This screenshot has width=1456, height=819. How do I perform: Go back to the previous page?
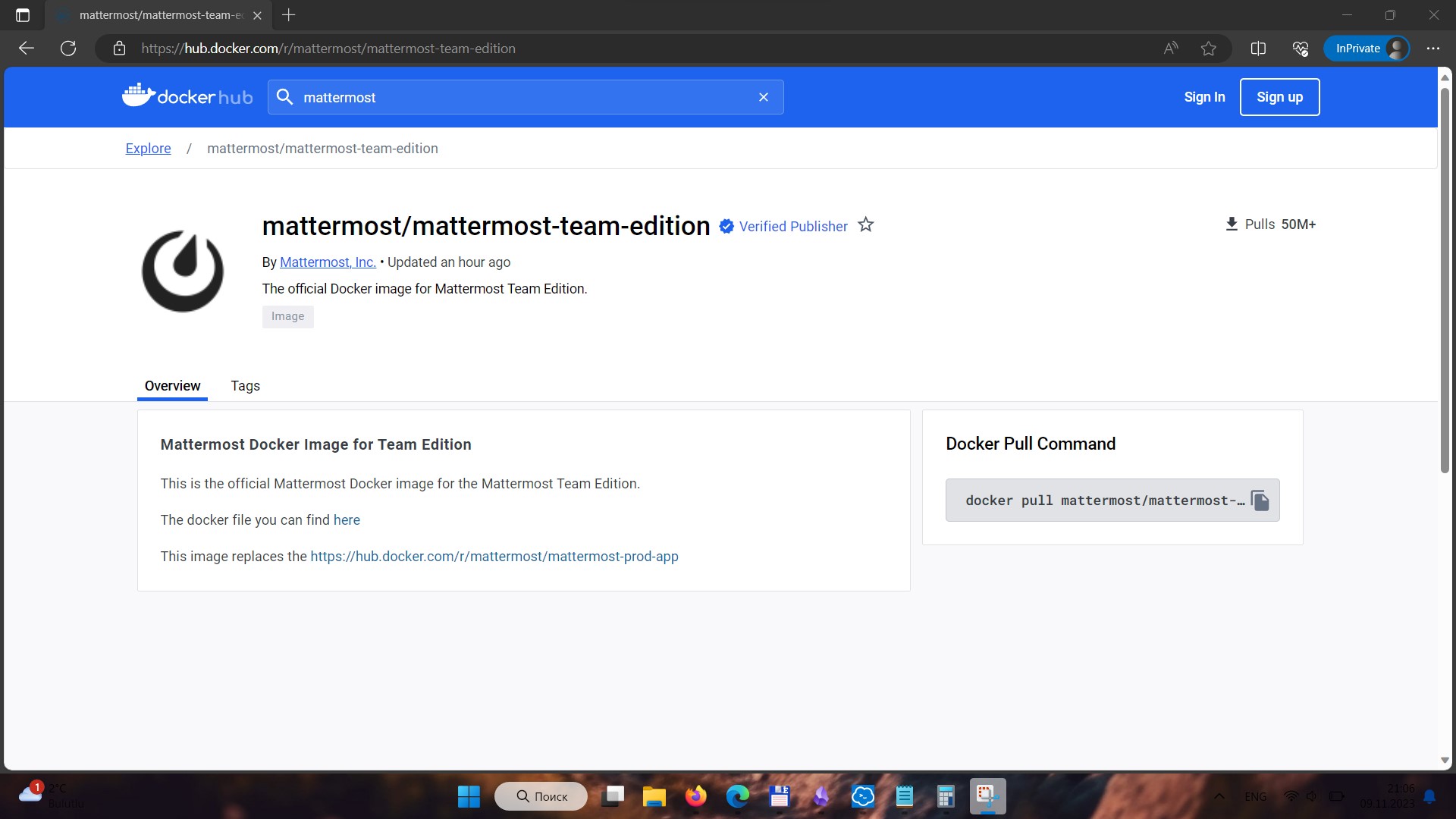pyautogui.click(x=27, y=49)
